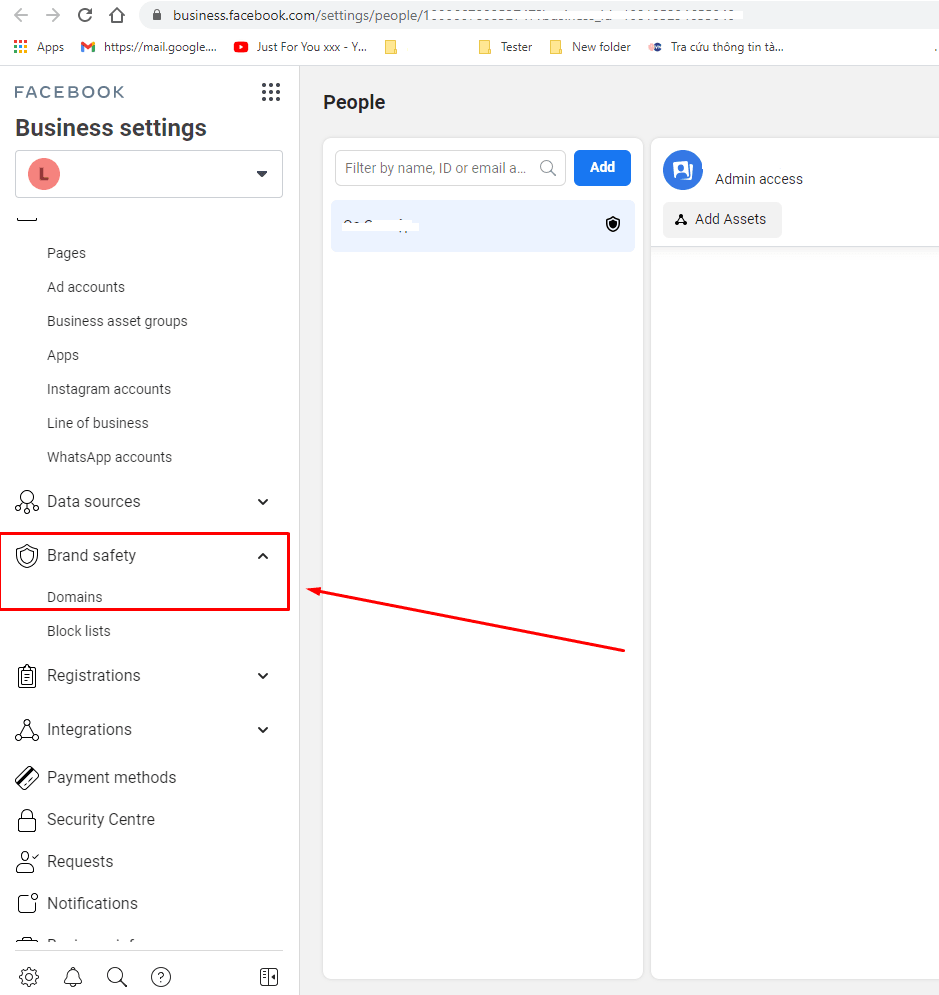Click the FACEBOOK logo text
The width and height of the screenshot is (939, 995).
[69, 92]
